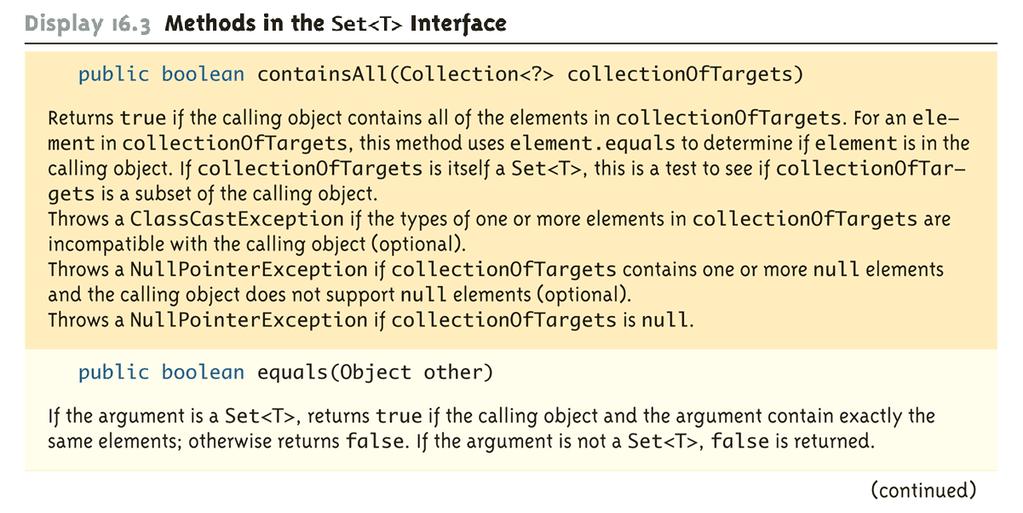Click 'boolean' keyword in containsAll signature
Screen dimensions: 1023x513
click(x=203, y=74)
